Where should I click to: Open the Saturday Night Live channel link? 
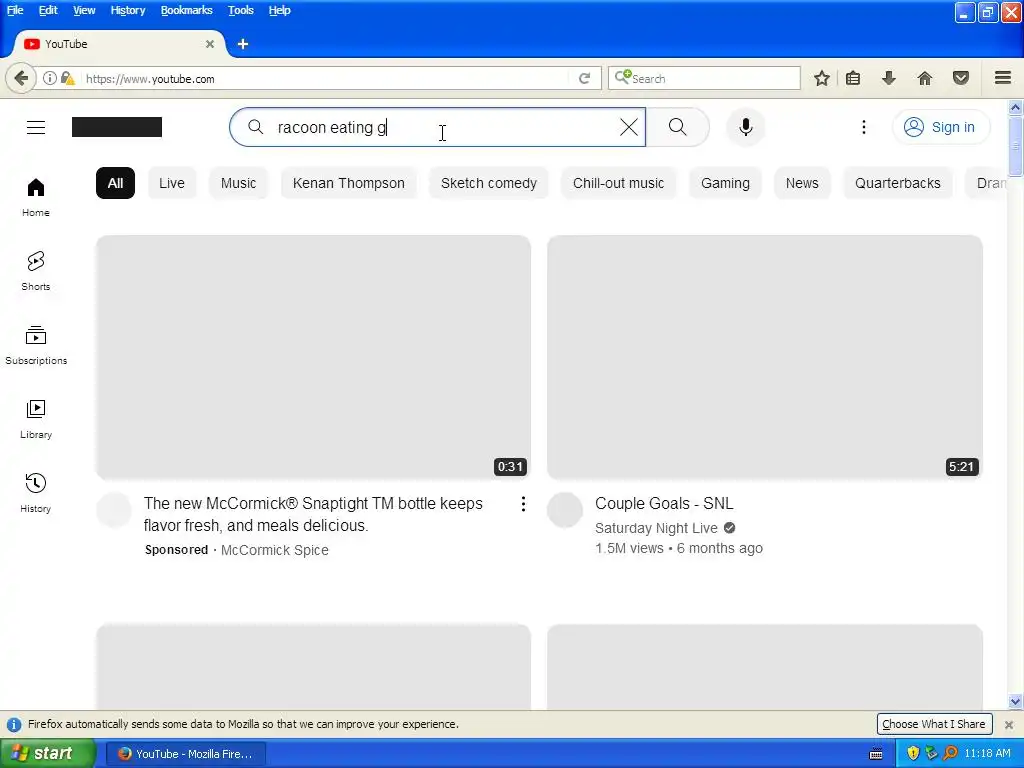click(656, 528)
